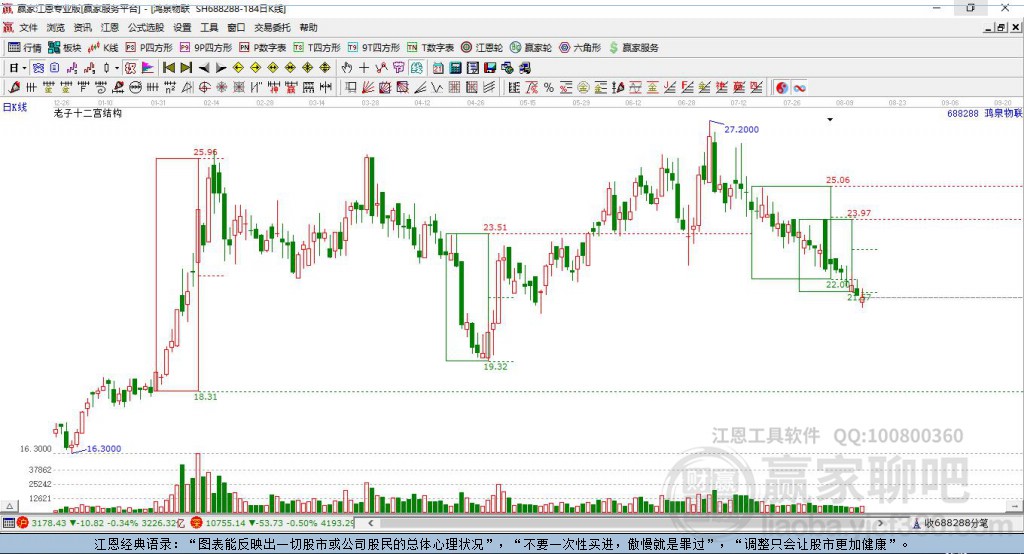Select the crosshair cursor tool
The width and height of the screenshot is (1024, 554).
364,68
